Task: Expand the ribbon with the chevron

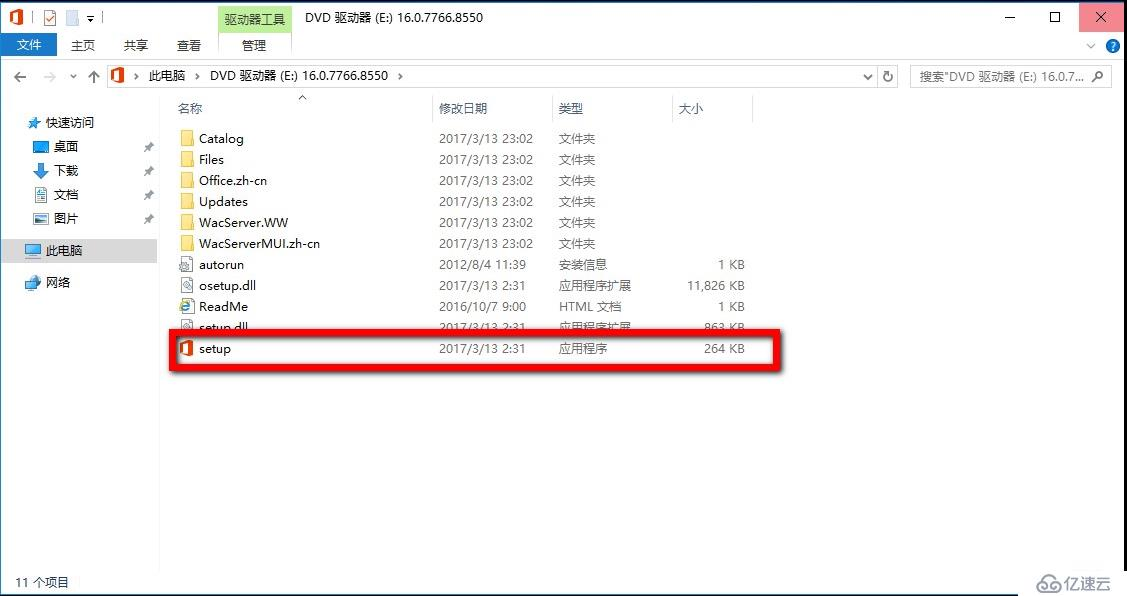Action: tap(1090, 46)
